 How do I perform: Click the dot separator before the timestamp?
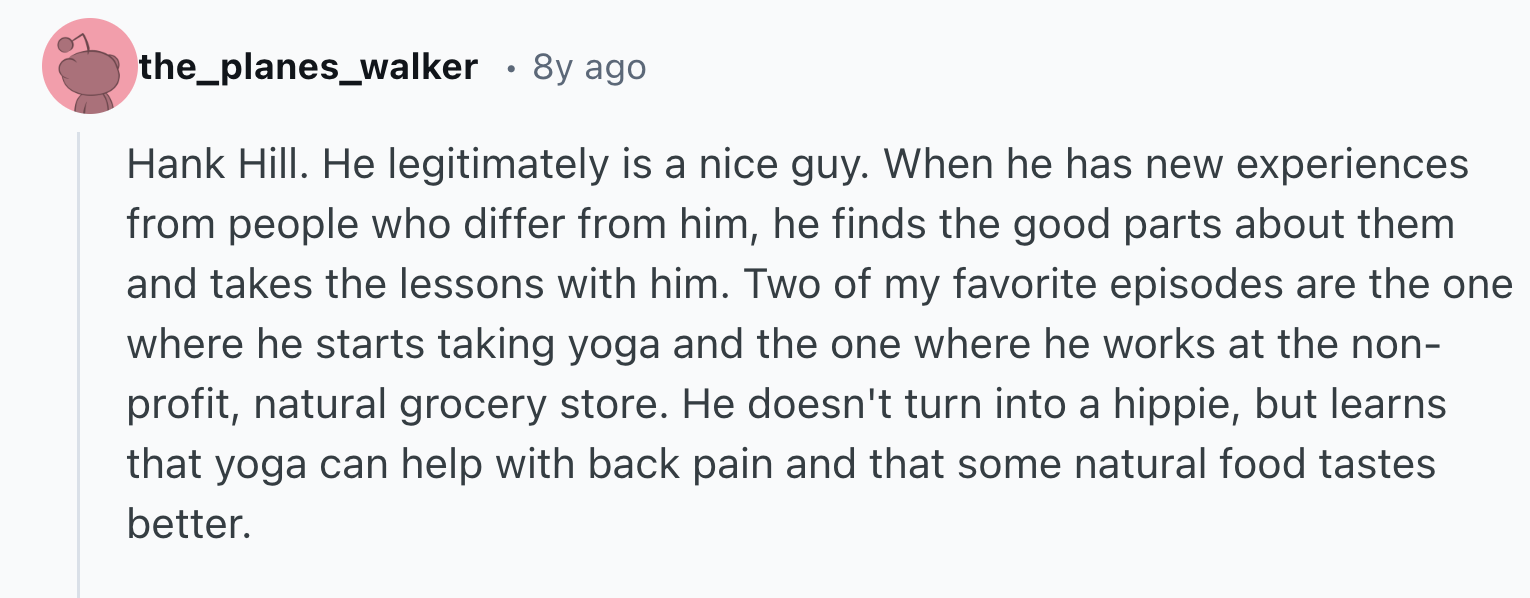click(511, 69)
